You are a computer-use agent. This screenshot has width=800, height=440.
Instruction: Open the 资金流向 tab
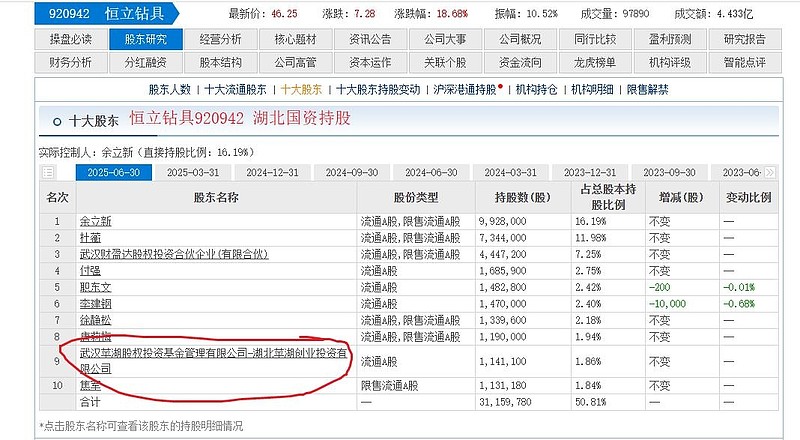coord(520,62)
